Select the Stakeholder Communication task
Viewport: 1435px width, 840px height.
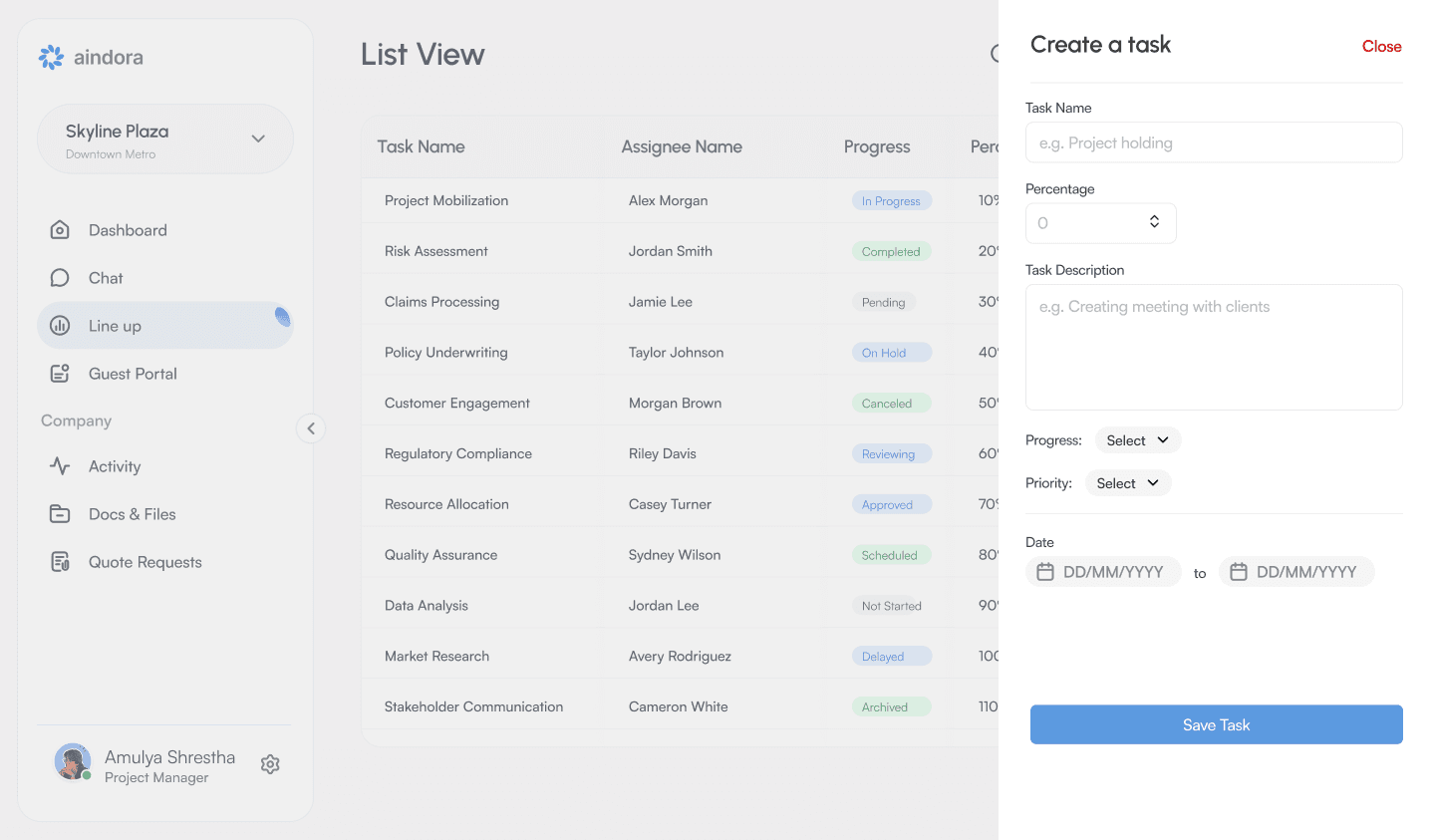pyautogui.click(x=473, y=706)
